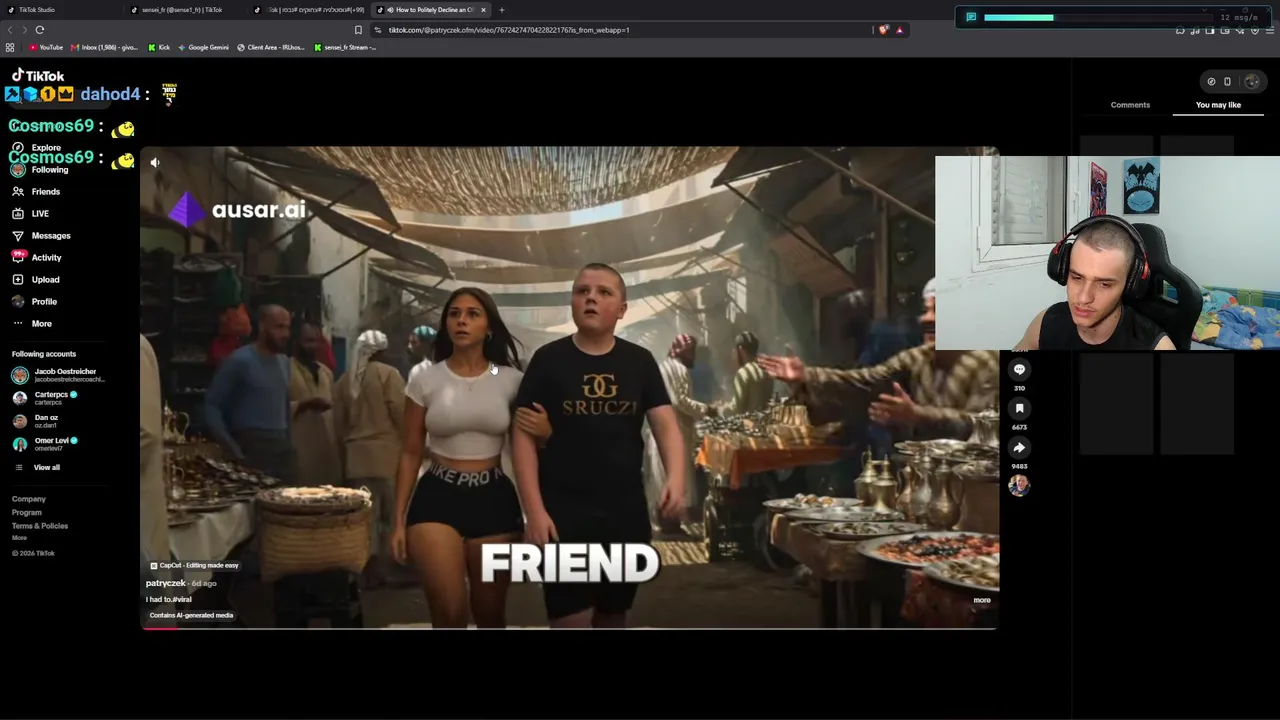Open the bookmarks apps grid icon
This screenshot has height=720, width=1280.
10,47
